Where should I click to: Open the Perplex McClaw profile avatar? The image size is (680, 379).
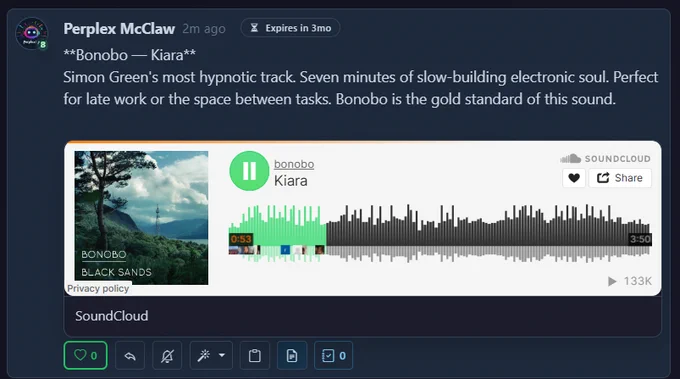point(31,33)
